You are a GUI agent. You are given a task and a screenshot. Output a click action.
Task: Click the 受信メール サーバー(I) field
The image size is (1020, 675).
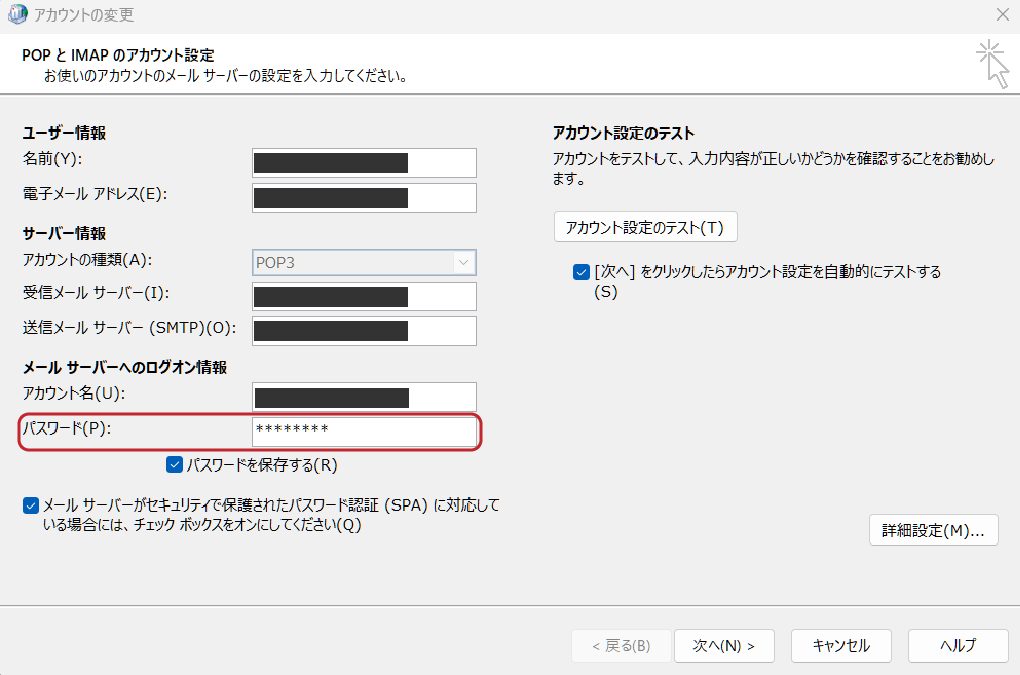[364, 297]
